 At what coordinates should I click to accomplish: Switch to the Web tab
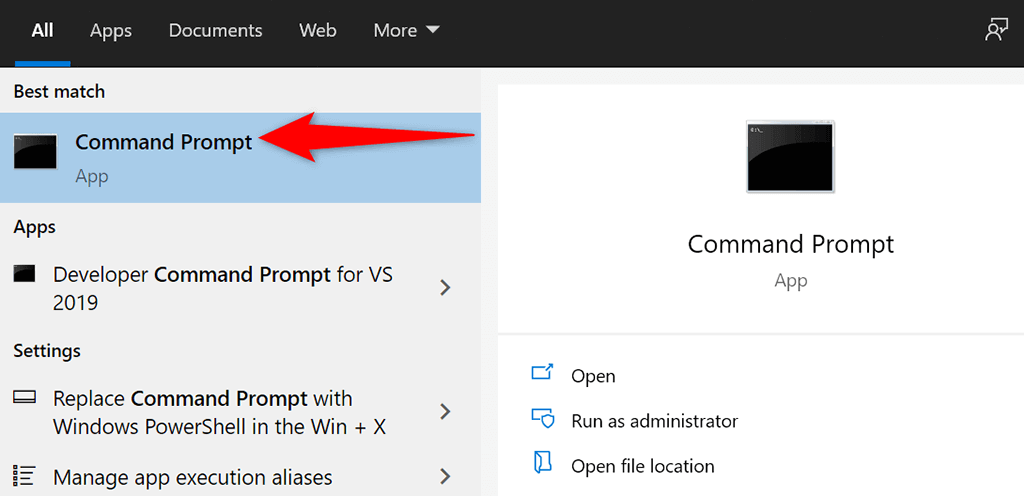coord(317,31)
